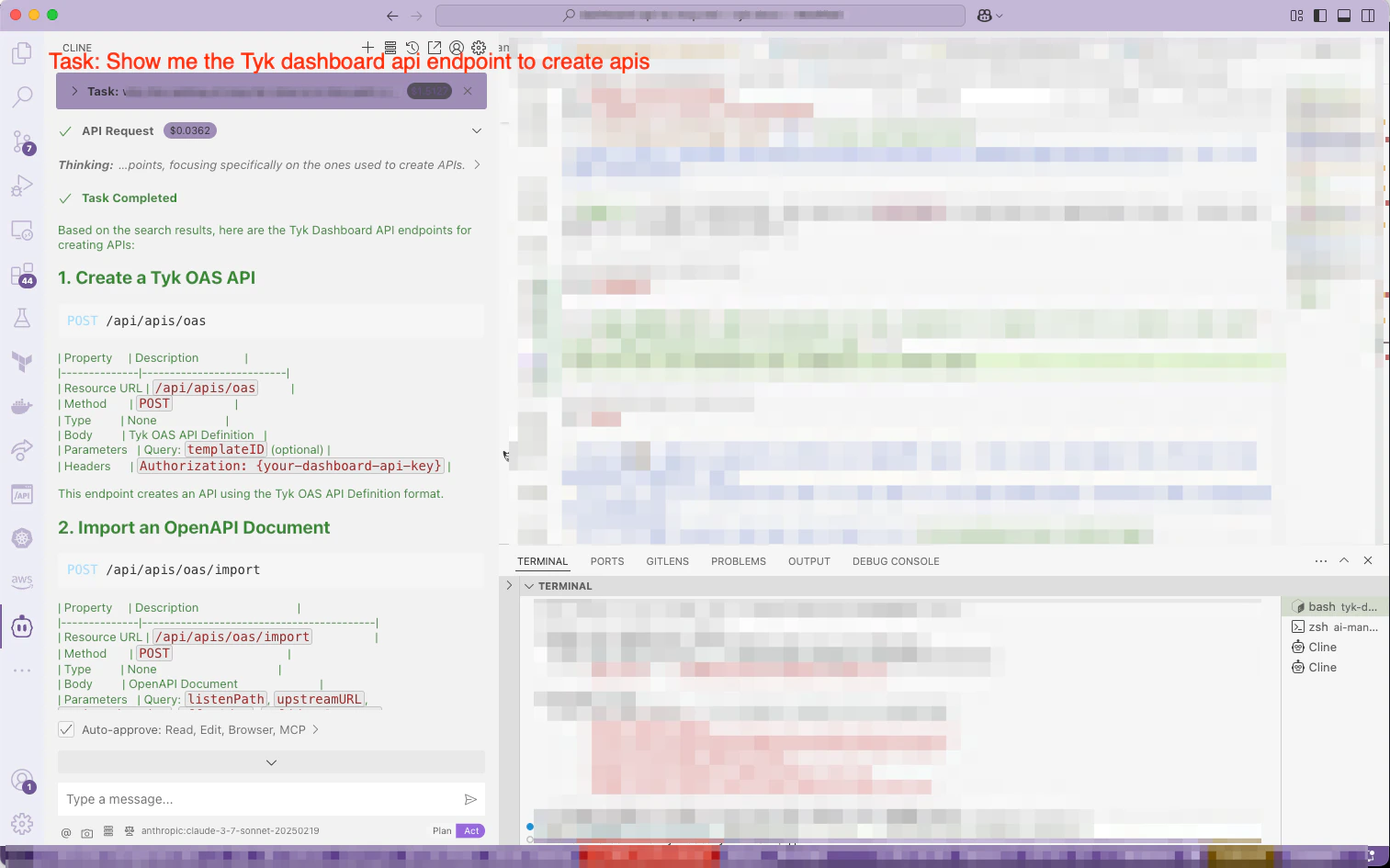This screenshot has height=868, width=1390.
Task: Expand the Auto-approve options chevron
Action: [x=315, y=729]
